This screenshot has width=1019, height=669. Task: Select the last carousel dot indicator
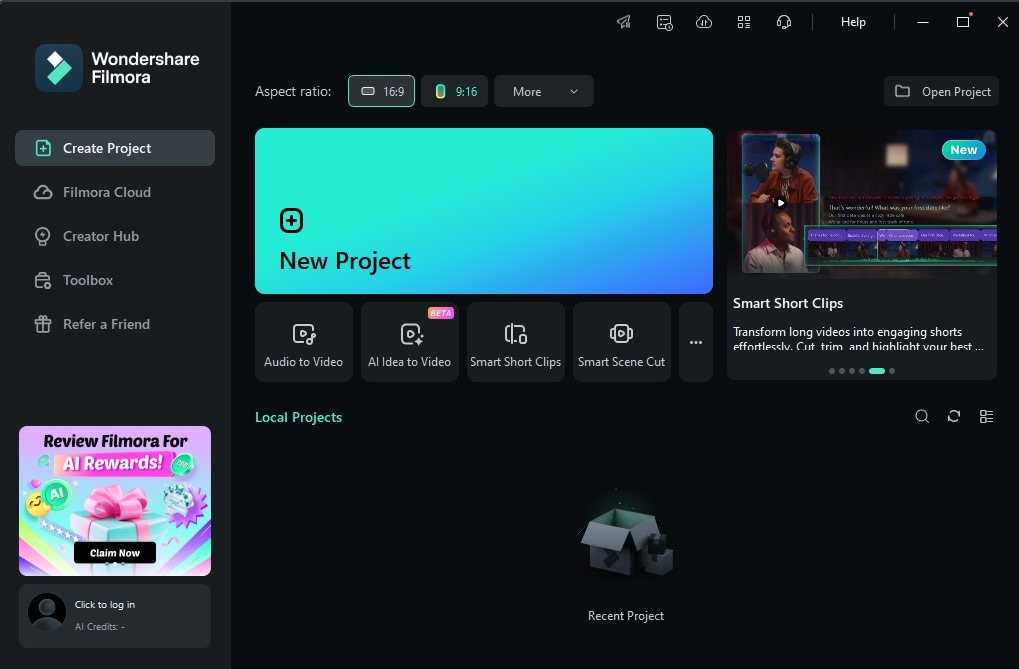[892, 371]
